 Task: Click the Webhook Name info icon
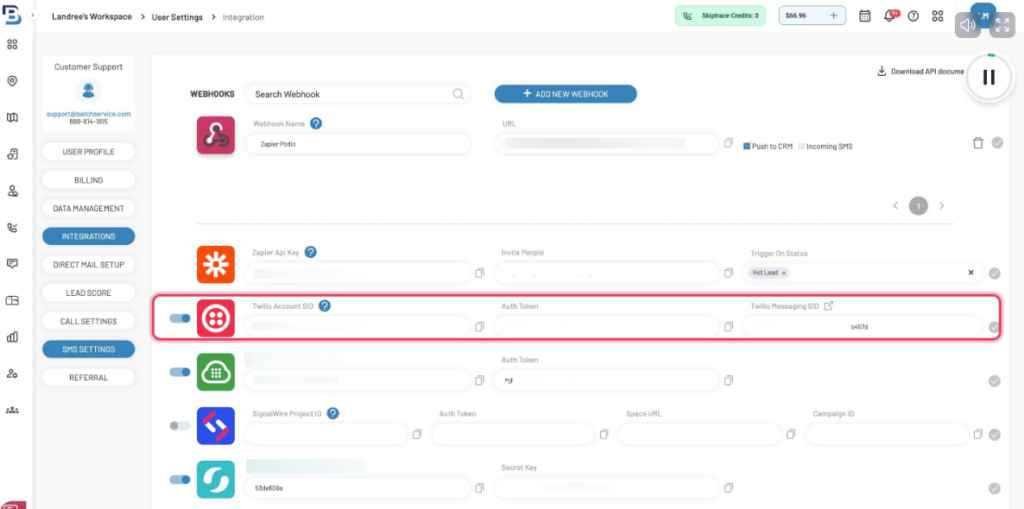pos(316,124)
